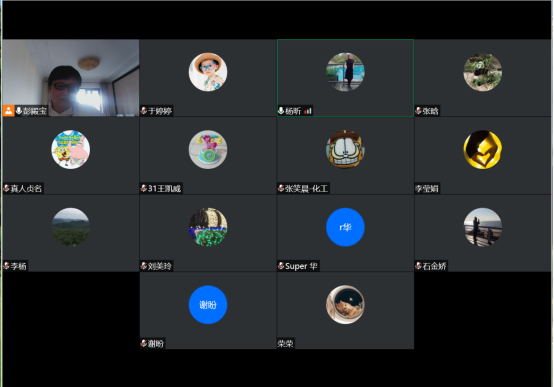Image resolution: width=554 pixels, height=387 pixels.
Task: Select the golden avatar of 李莹娟
Action: [483, 149]
